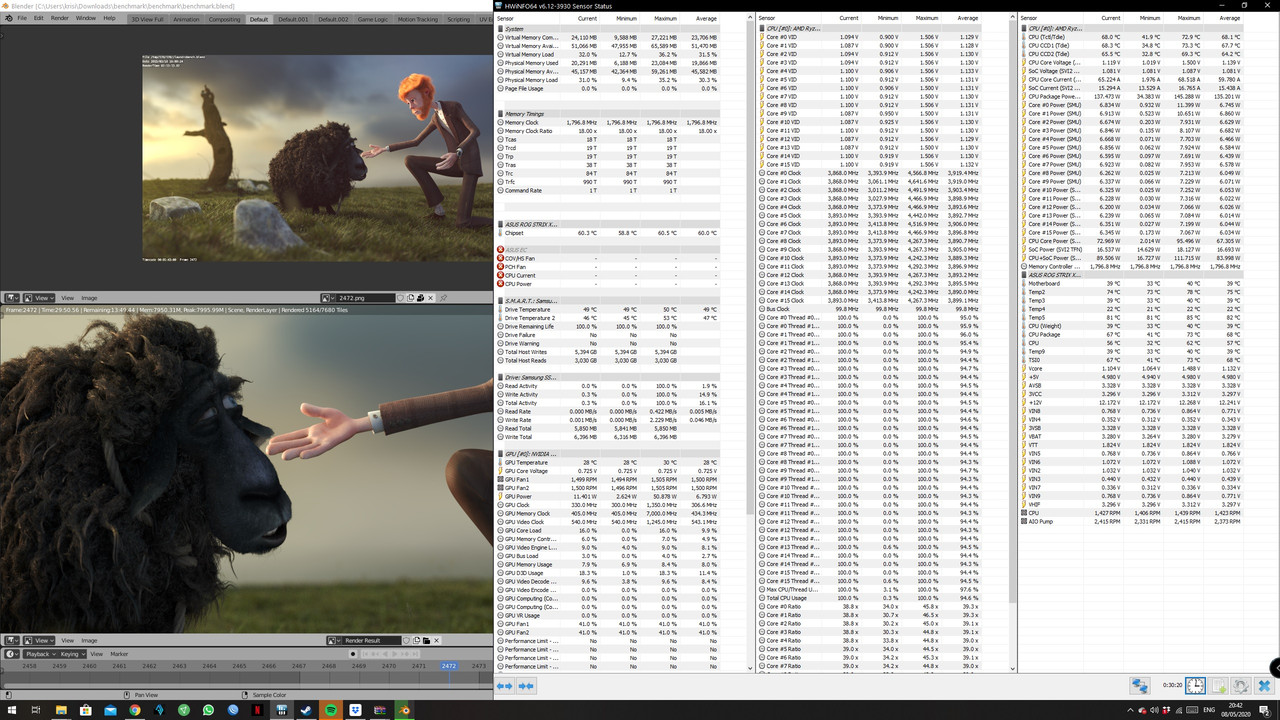Viewport: 1280px width, 720px height.
Task: Click the play animation button in timeline
Action: [x=395, y=654]
